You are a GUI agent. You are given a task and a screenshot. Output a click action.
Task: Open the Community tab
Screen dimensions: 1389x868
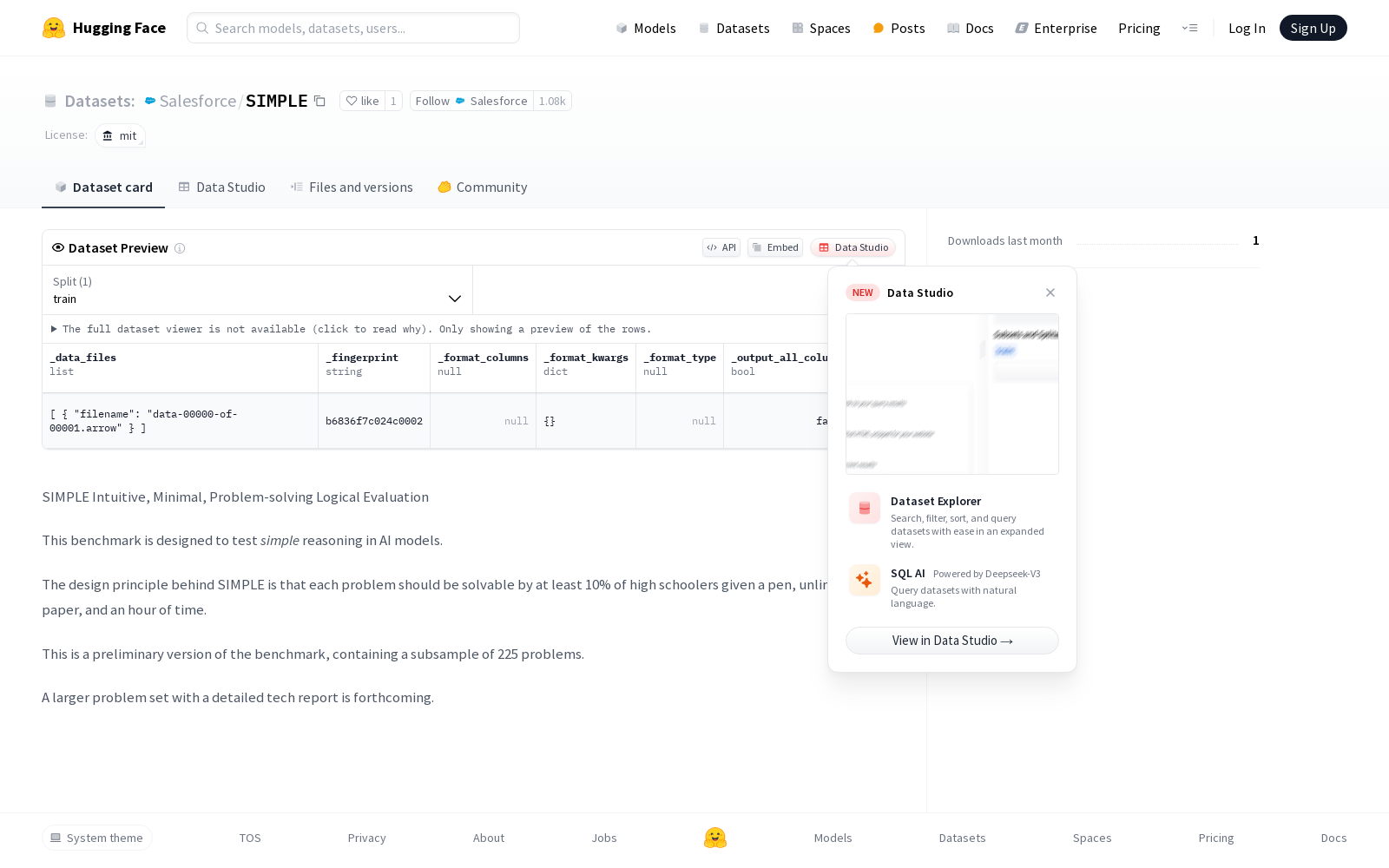pos(483,187)
